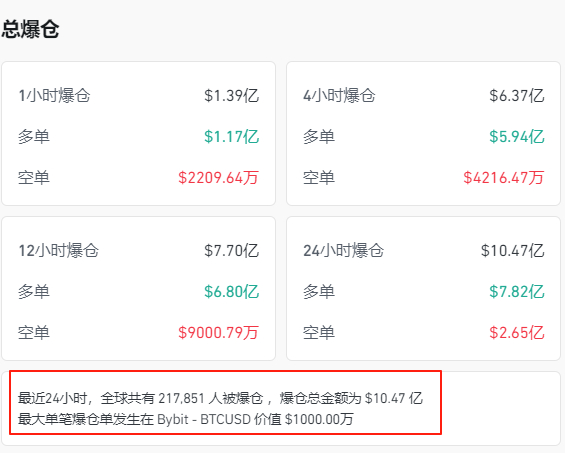Click 24-hour long value $7.82亿
The image size is (565, 453).
(516, 292)
